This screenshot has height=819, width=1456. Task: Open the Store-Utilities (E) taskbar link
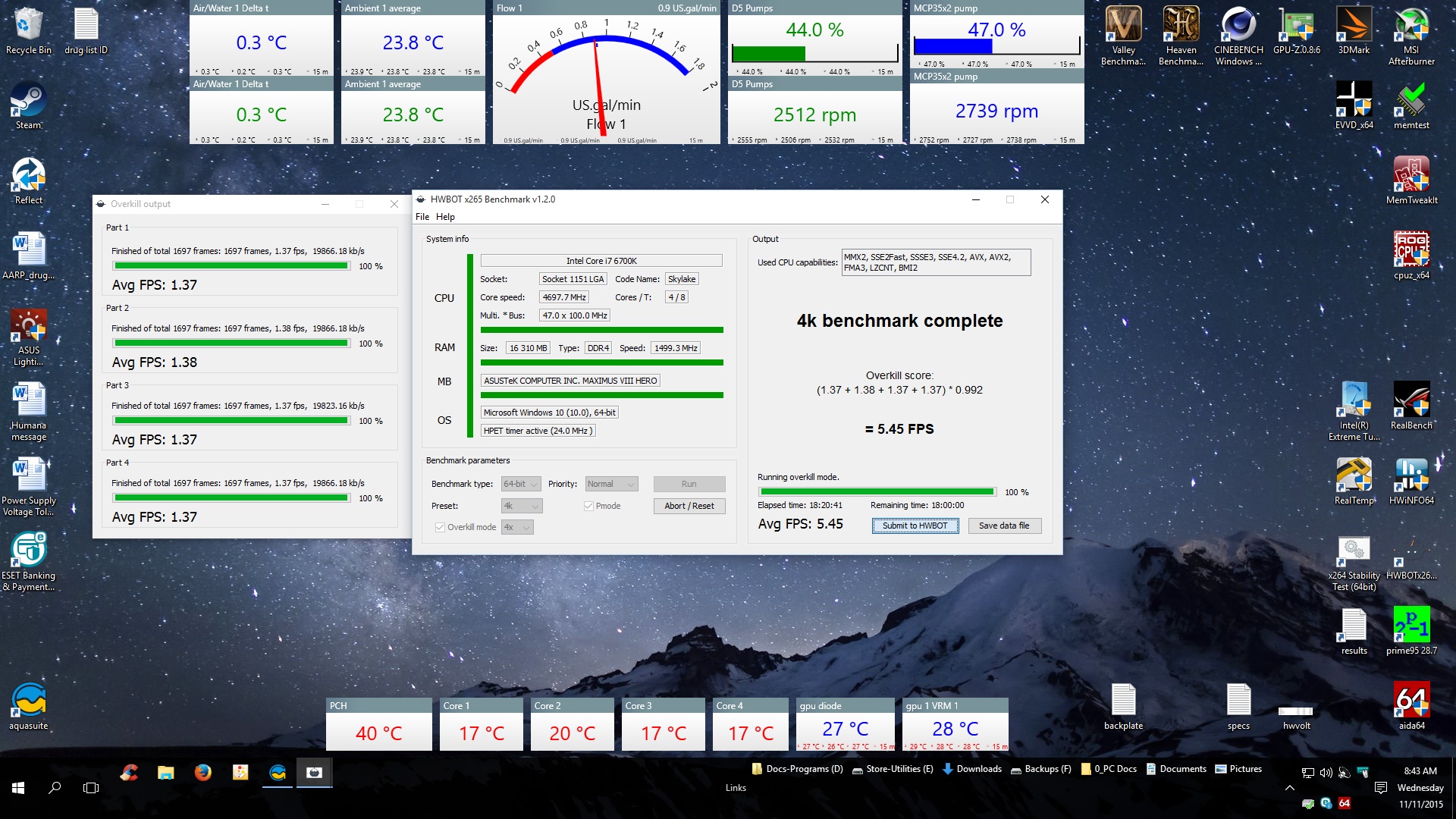pos(893,769)
